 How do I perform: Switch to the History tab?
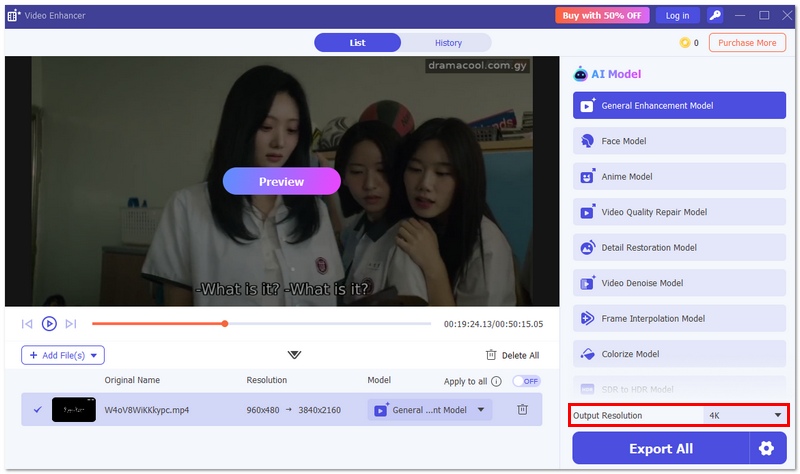pos(448,43)
